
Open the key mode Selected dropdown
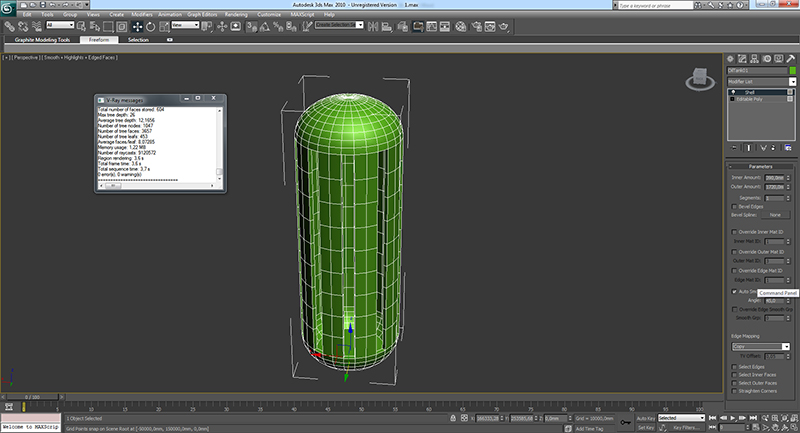click(x=681, y=418)
